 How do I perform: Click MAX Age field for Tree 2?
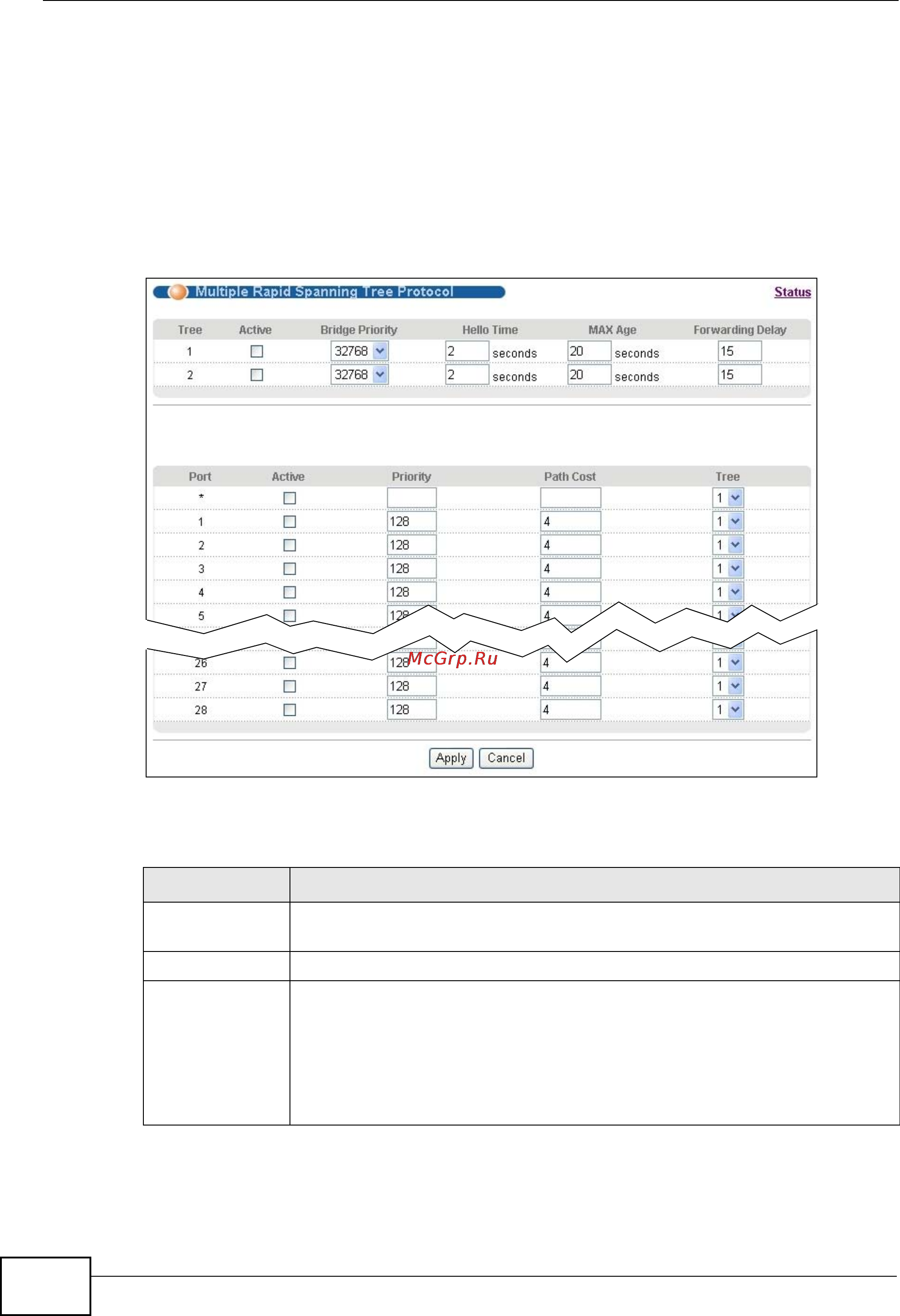pyautogui.click(x=589, y=375)
